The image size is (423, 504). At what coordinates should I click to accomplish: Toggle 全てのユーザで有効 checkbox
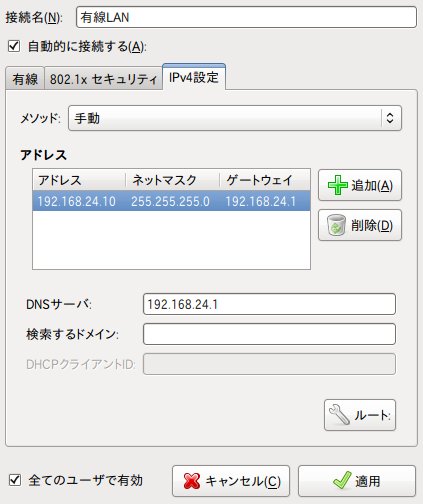coord(15,480)
